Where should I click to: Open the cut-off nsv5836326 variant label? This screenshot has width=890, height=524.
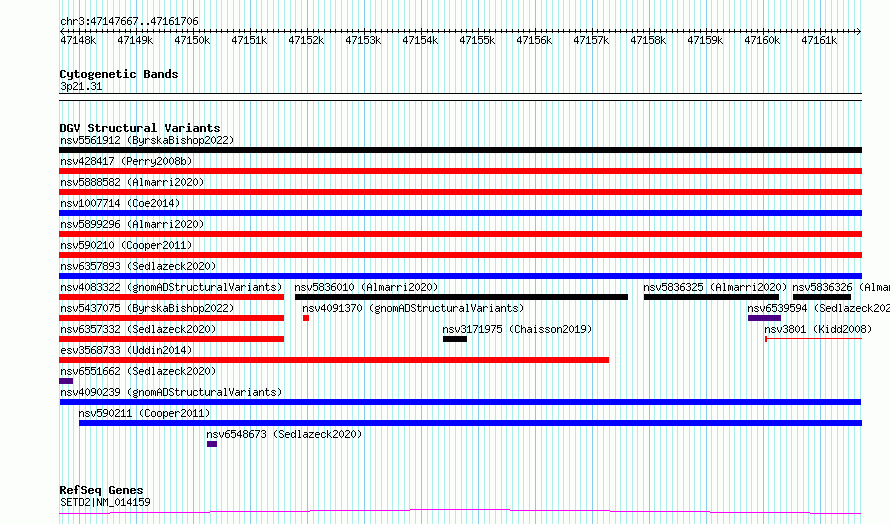tap(841, 287)
